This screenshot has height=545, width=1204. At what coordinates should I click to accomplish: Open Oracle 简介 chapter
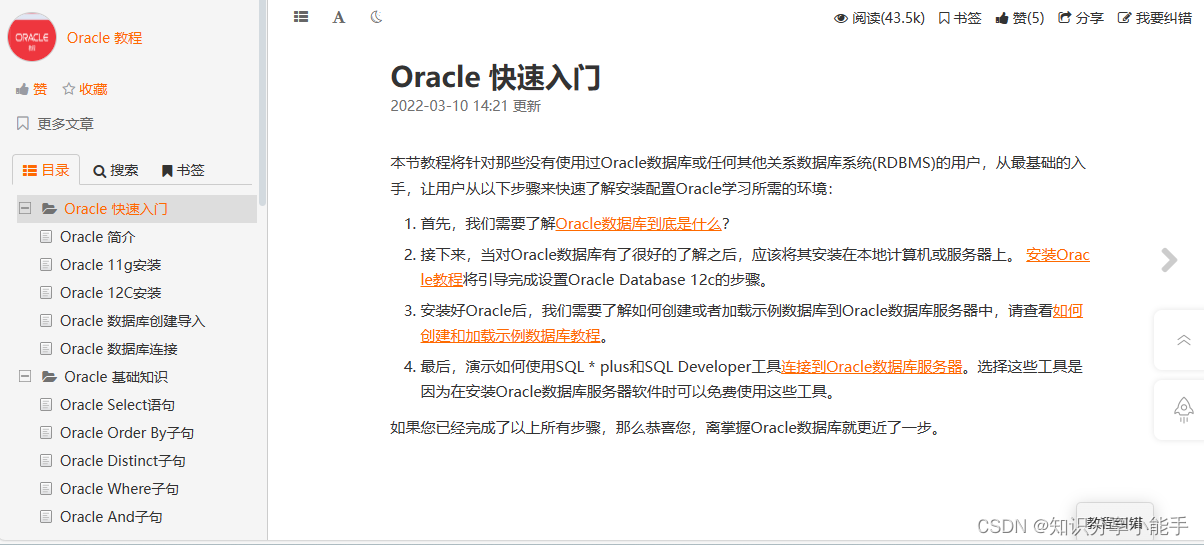97,237
